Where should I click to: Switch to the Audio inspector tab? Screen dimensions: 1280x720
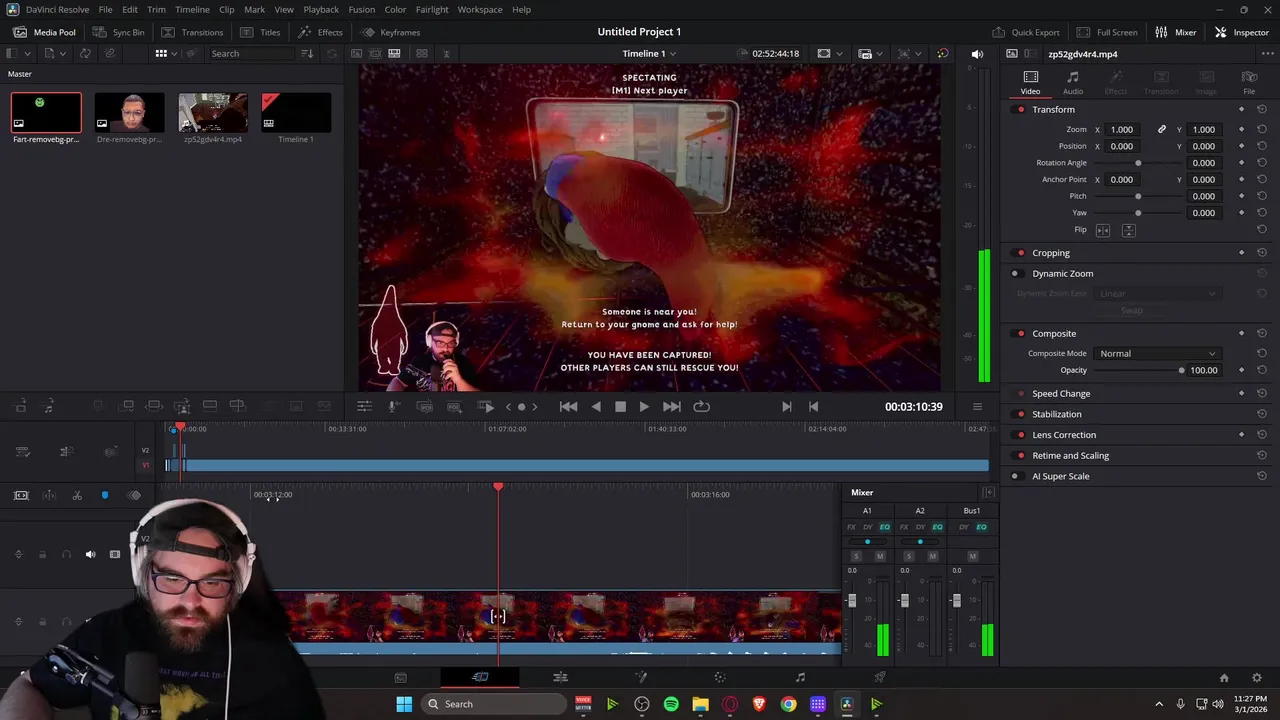coord(1073,83)
